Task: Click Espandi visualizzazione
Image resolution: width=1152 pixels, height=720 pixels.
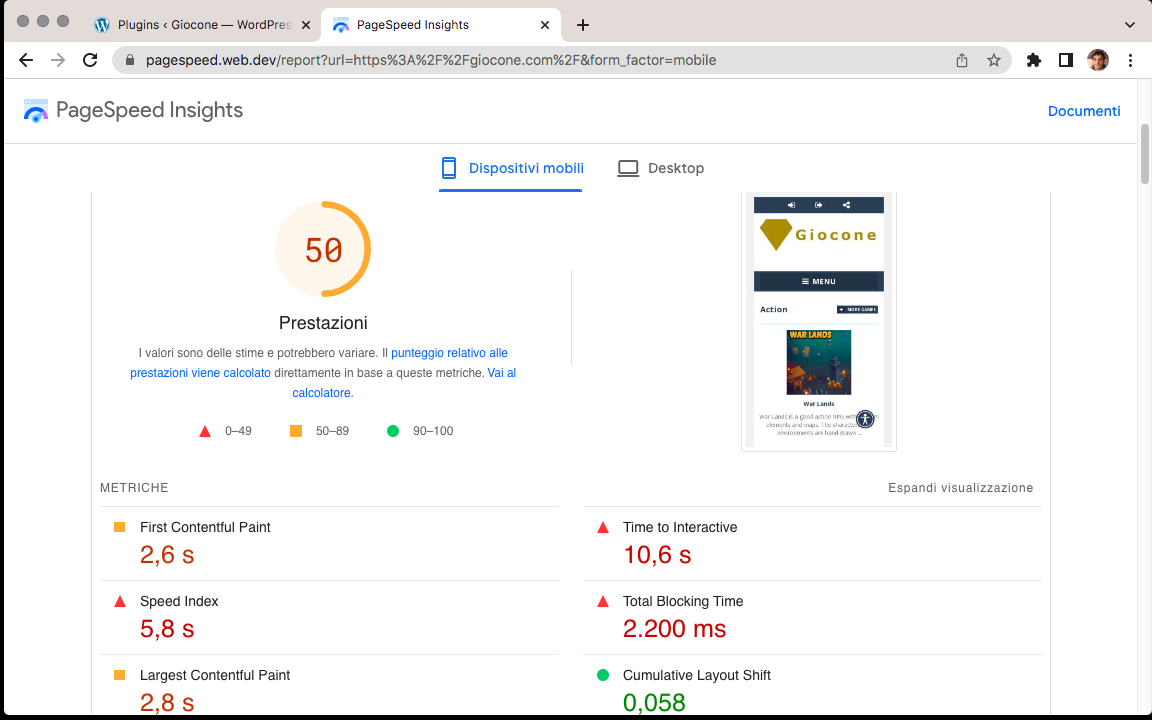Action: click(960, 488)
